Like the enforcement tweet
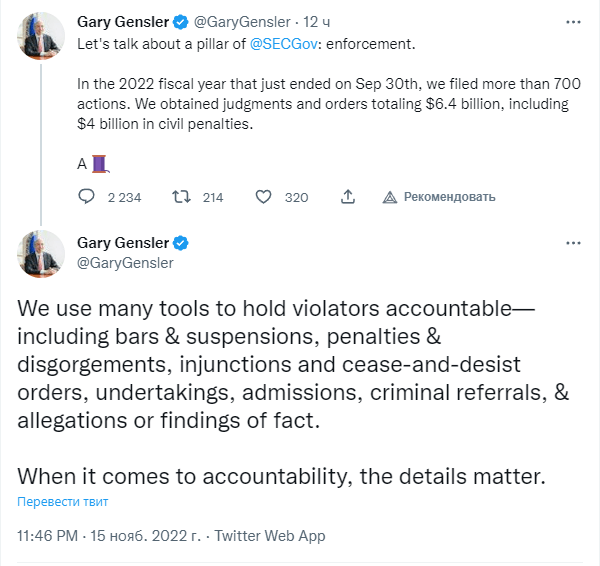The height and width of the screenshot is (566, 600). [264, 197]
